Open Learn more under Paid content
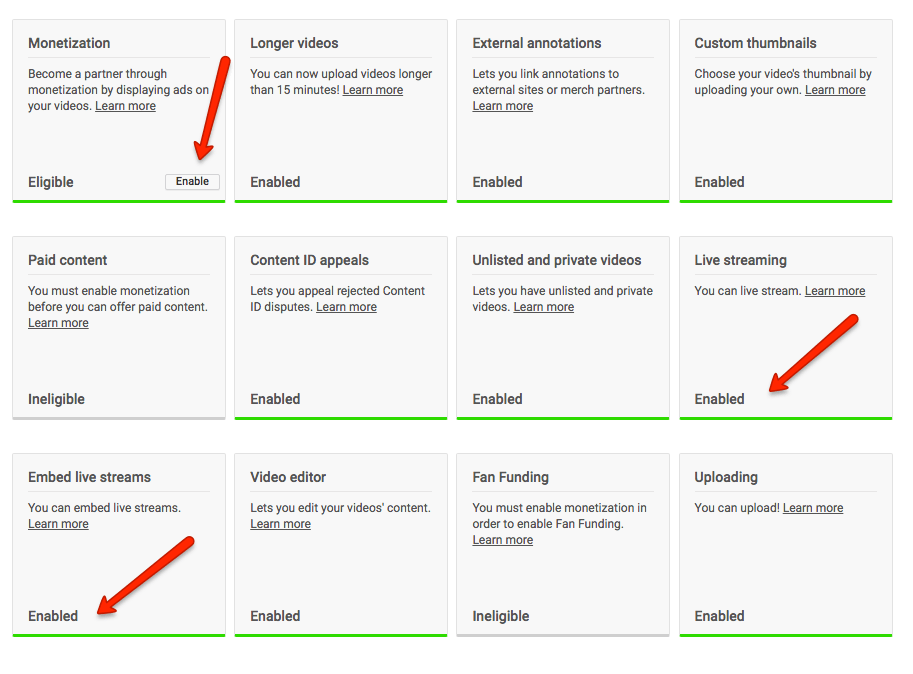913x674 pixels. coord(58,323)
